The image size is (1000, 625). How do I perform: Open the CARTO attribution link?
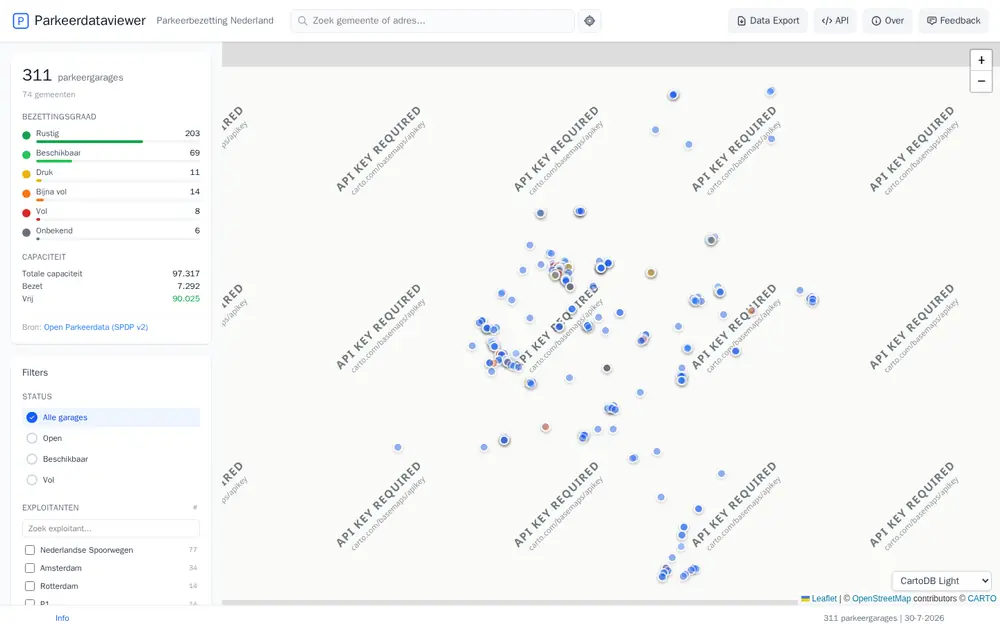982,598
